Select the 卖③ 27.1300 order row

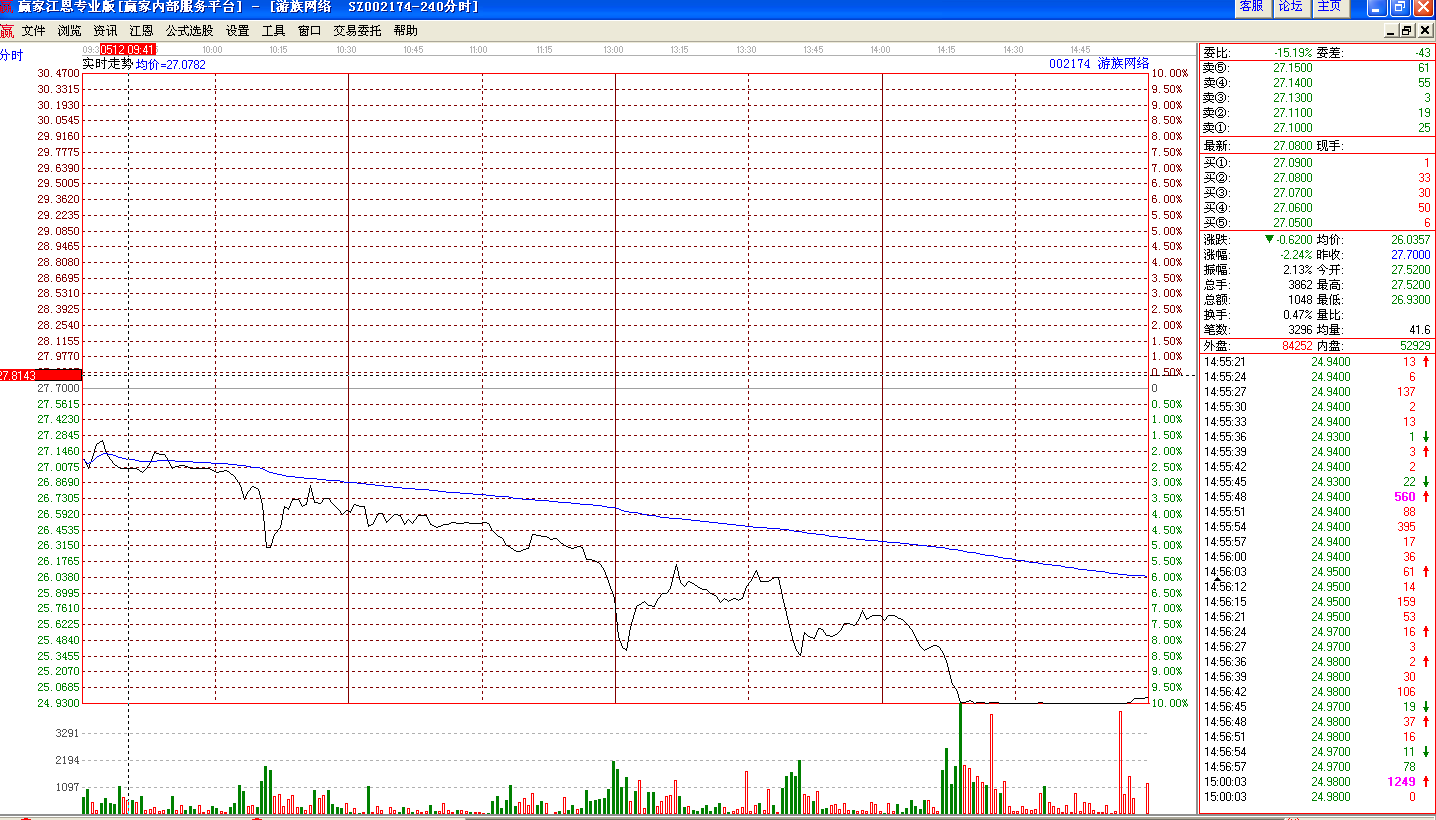(x=1317, y=98)
